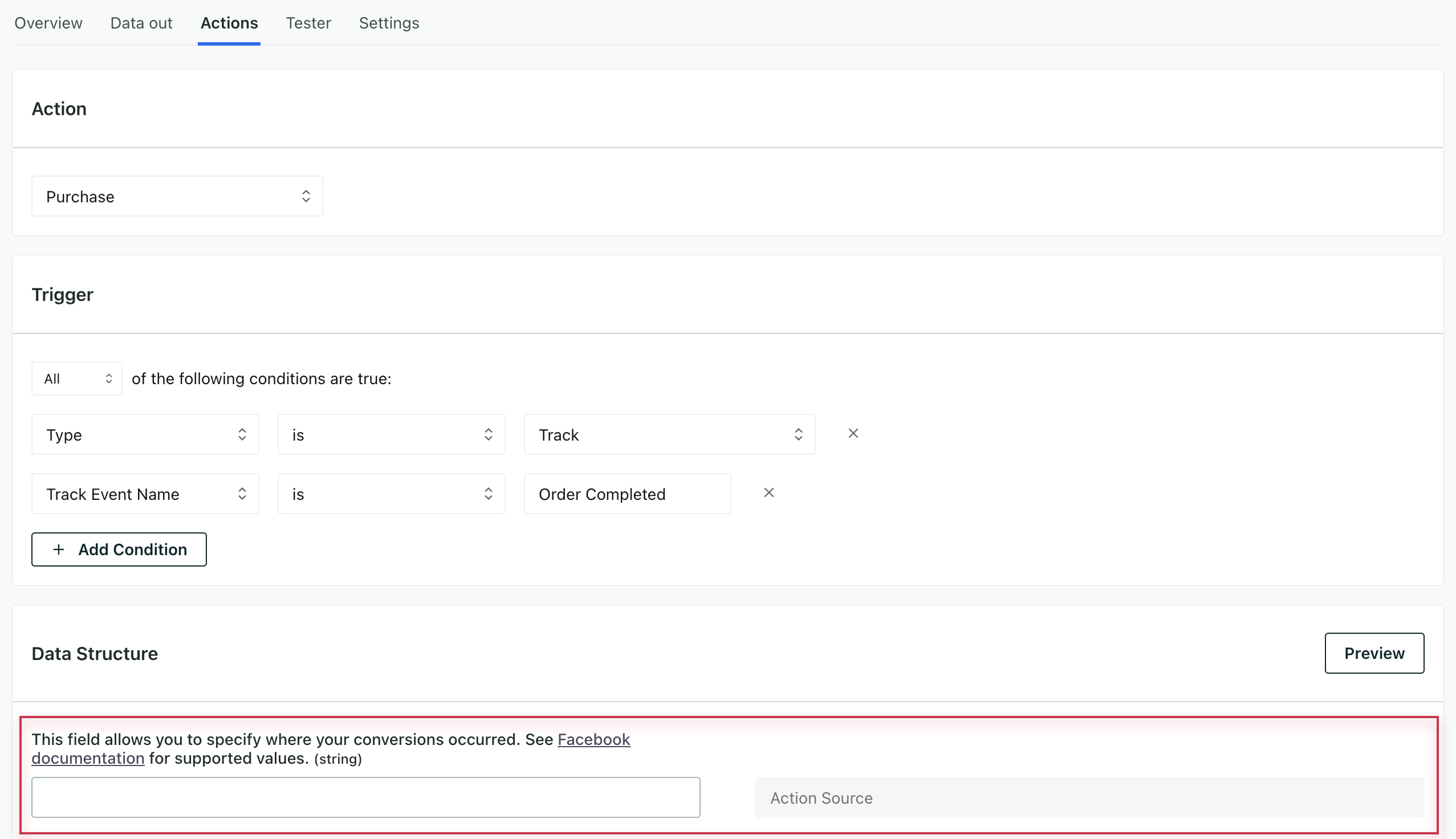This screenshot has height=839, width=1456.
Task: Click the empty conversion source text field
Action: 366,797
